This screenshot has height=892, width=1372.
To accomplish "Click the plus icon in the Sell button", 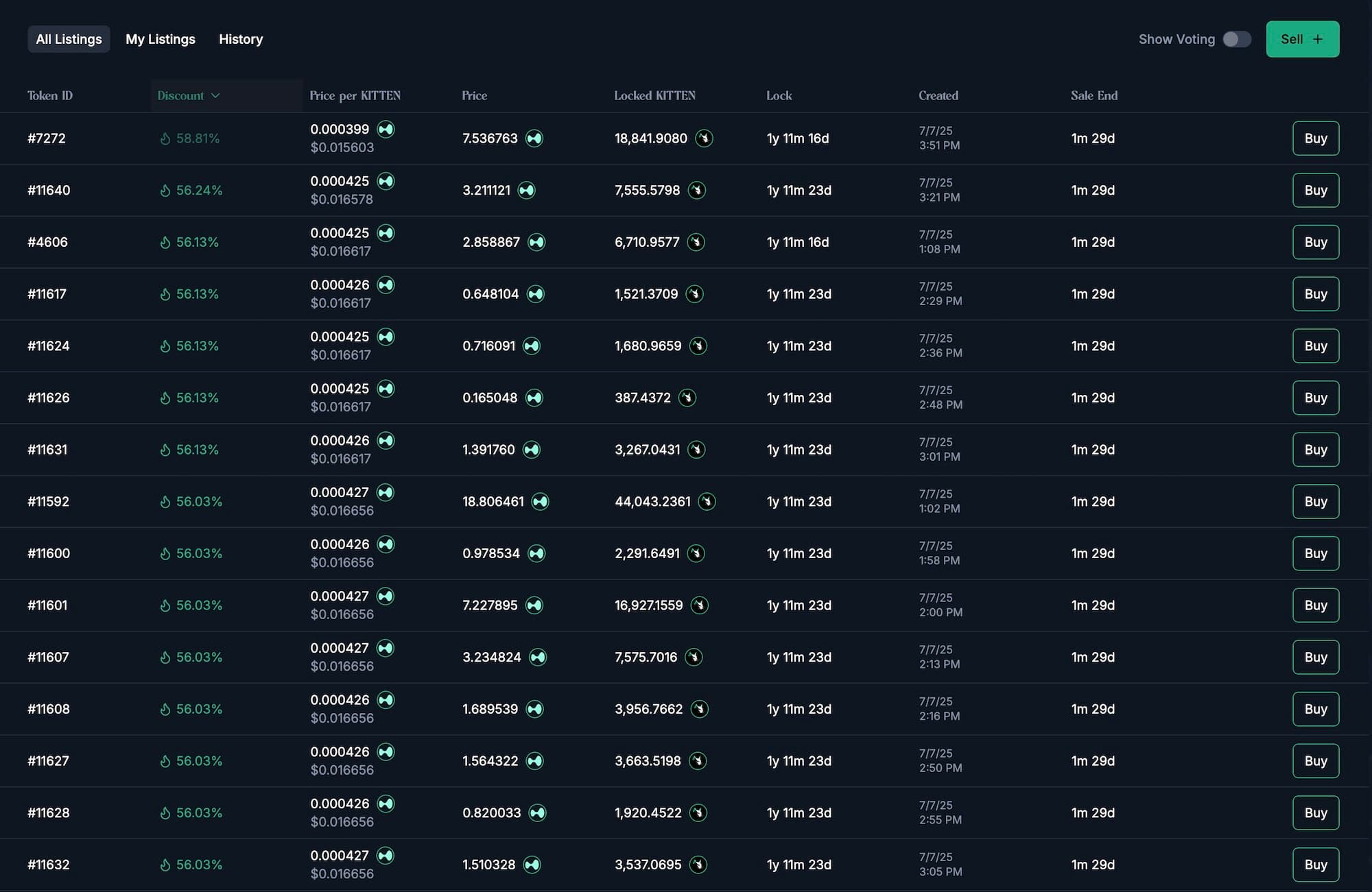I will click(1318, 39).
